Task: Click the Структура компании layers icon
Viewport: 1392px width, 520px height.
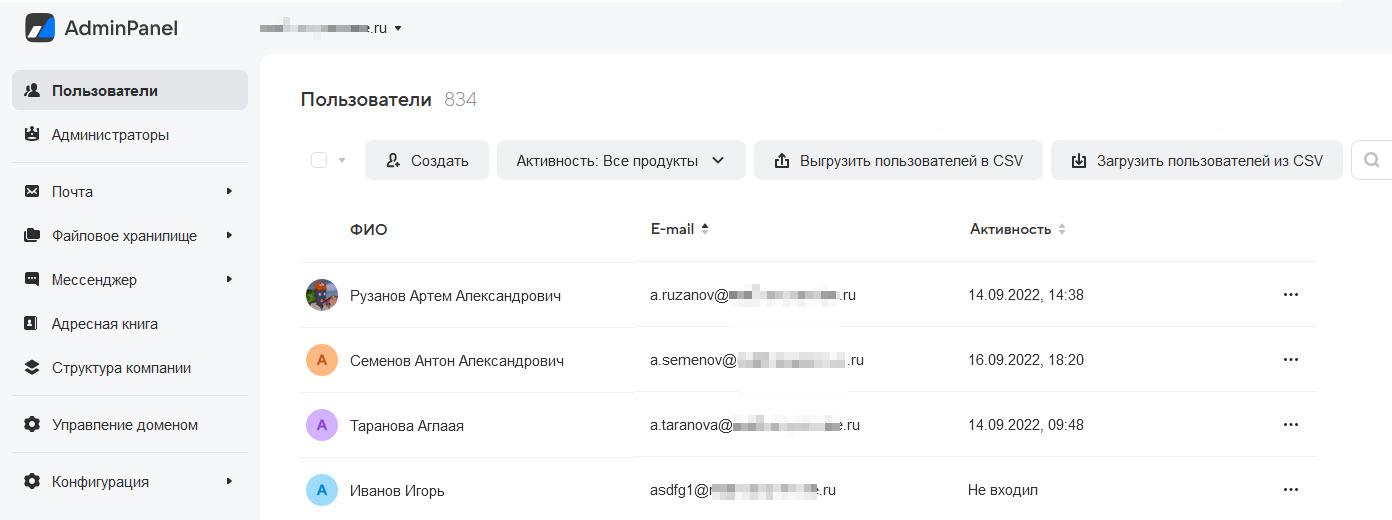Action: [x=32, y=368]
